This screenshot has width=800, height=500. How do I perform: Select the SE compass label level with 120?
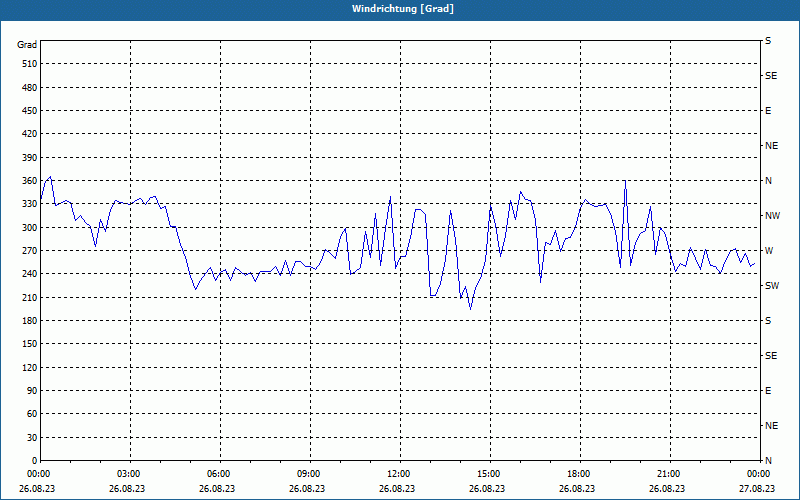click(771, 356)
